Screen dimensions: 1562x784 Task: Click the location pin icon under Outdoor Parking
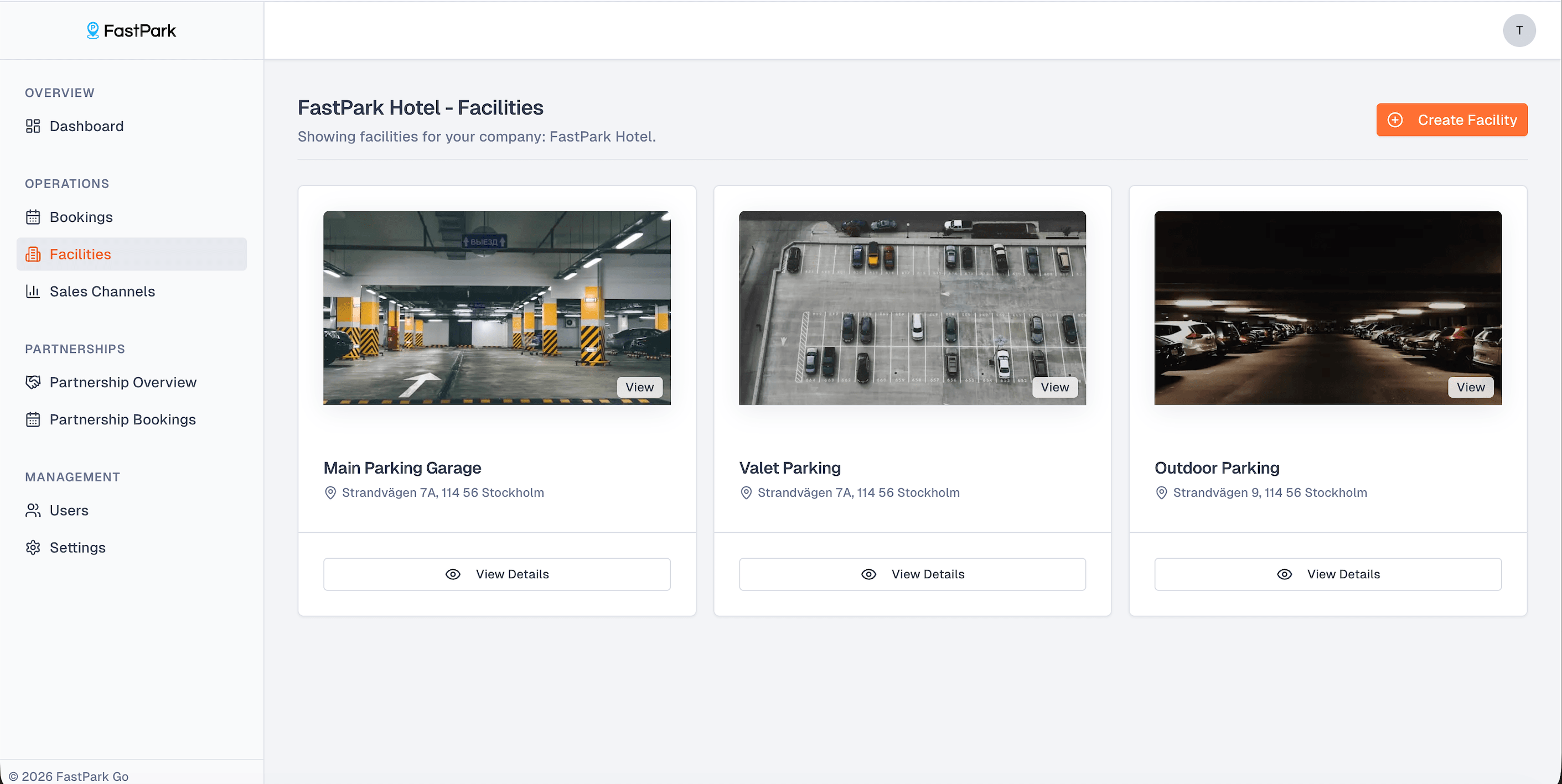pos(1161,493)
